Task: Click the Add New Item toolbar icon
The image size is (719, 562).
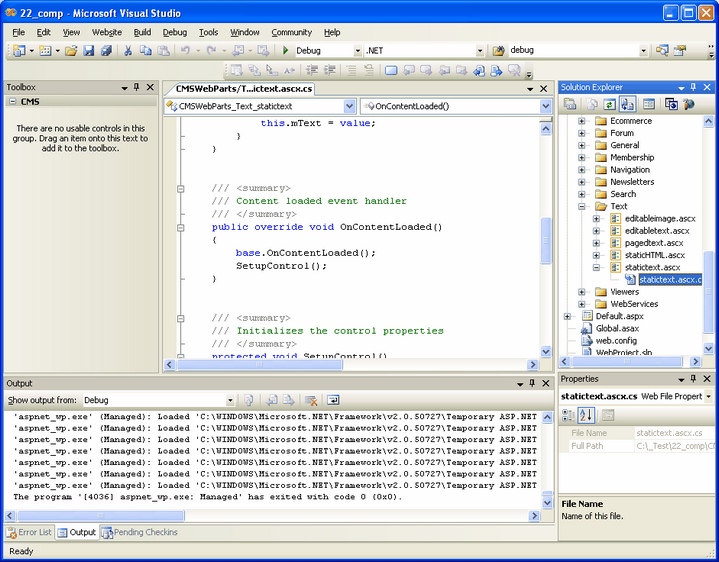Action: (45, 50)
